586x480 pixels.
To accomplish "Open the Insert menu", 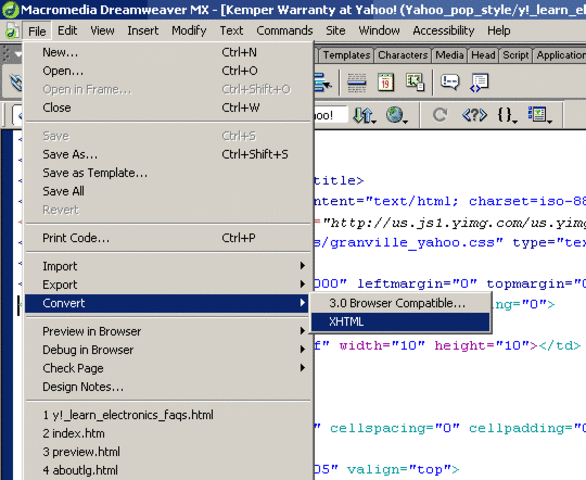I will click(143, 31).
